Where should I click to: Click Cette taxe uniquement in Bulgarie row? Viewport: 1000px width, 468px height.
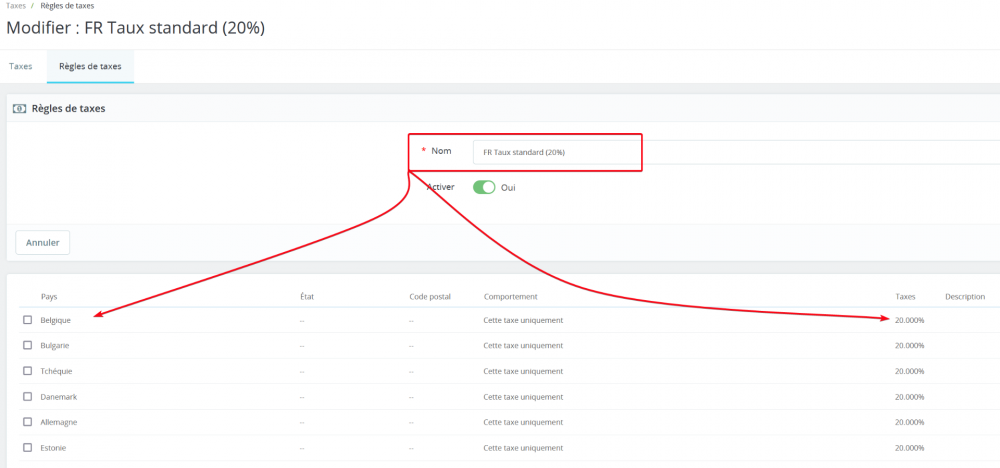523,346
